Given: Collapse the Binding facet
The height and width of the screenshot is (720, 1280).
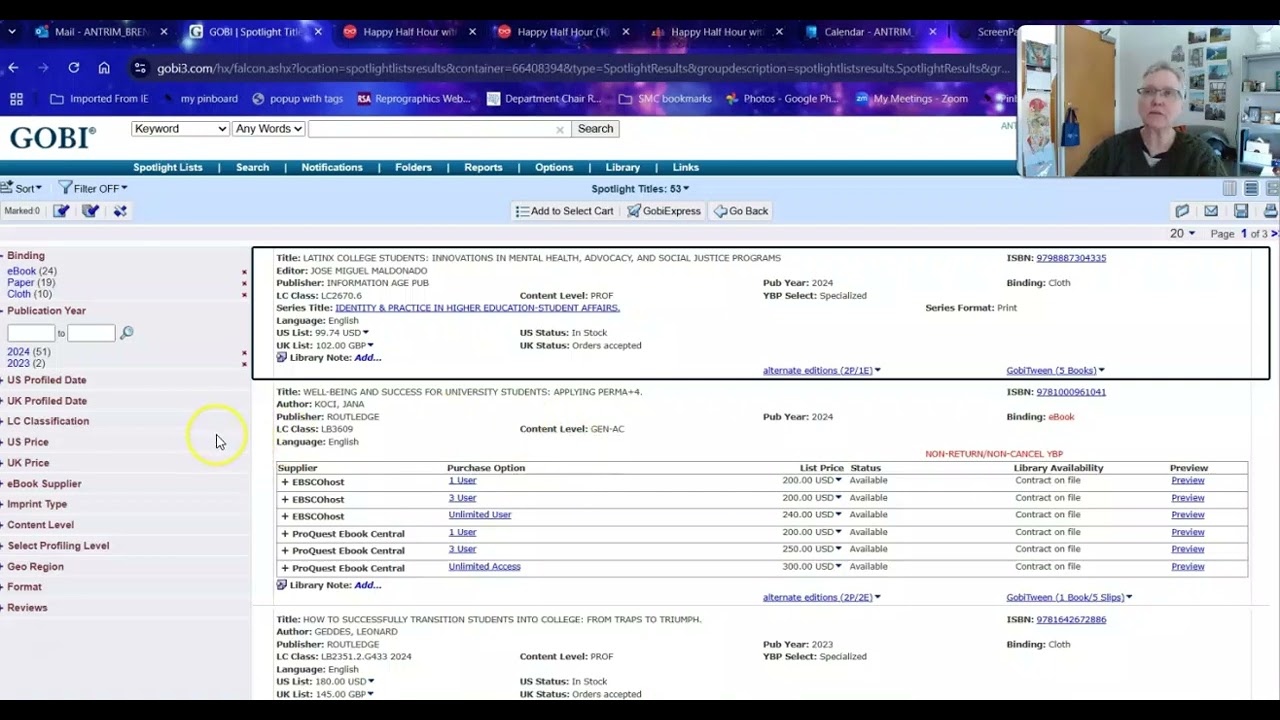Looking at the screenshot, I should (x=25, y=256).
